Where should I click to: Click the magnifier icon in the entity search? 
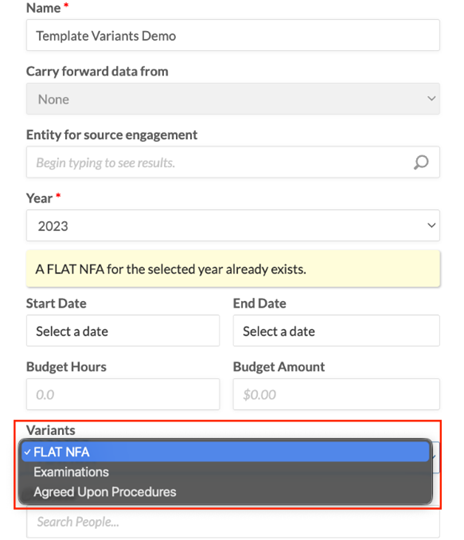pyautogui.click(x=421, y=162)
